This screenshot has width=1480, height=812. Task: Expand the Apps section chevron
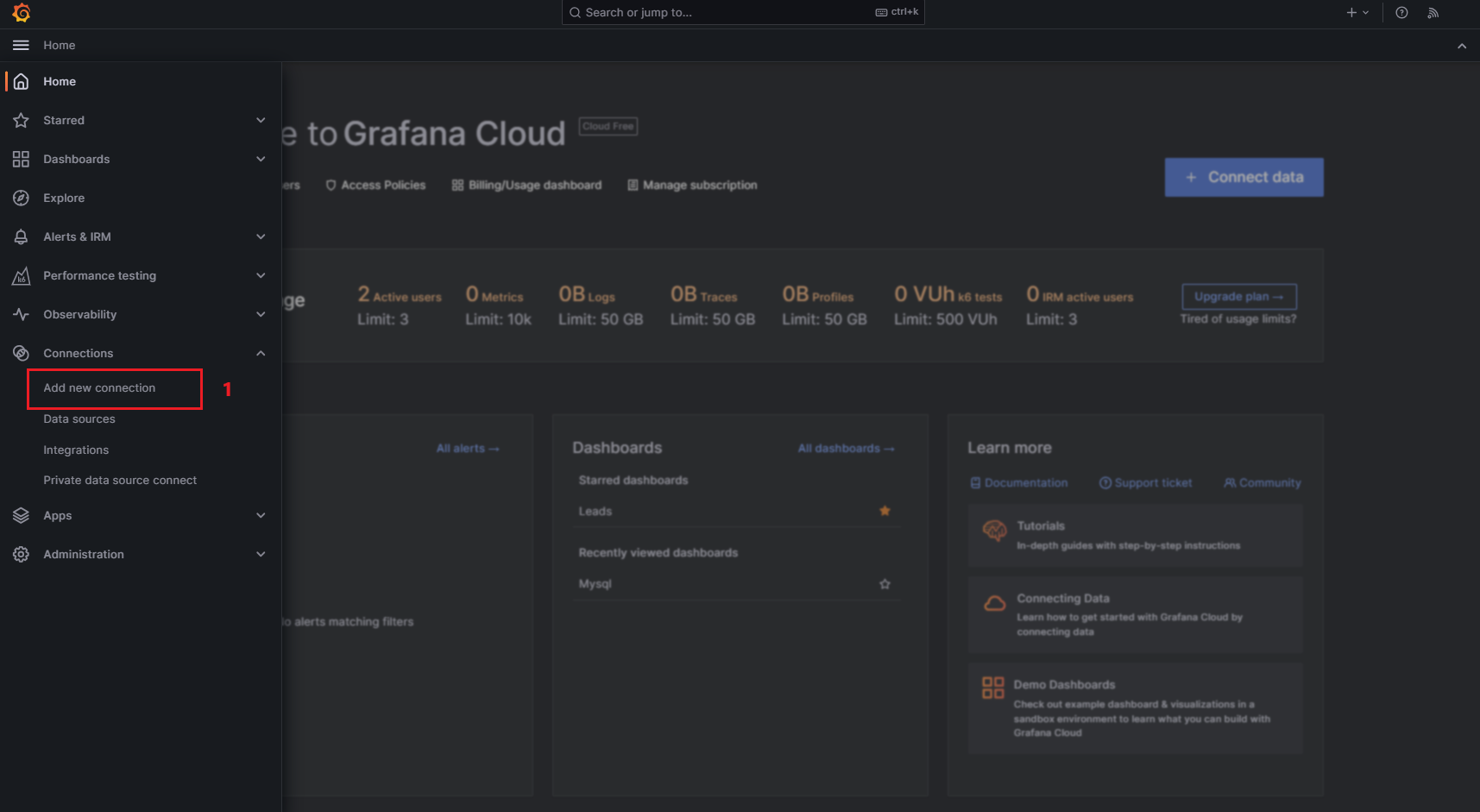pyautogui.click(x=261, y=515)
